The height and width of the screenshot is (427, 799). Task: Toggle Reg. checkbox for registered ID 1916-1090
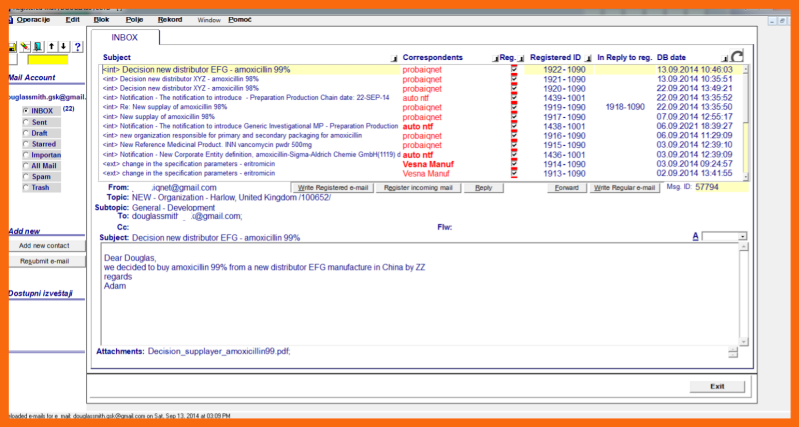point(514,136)
